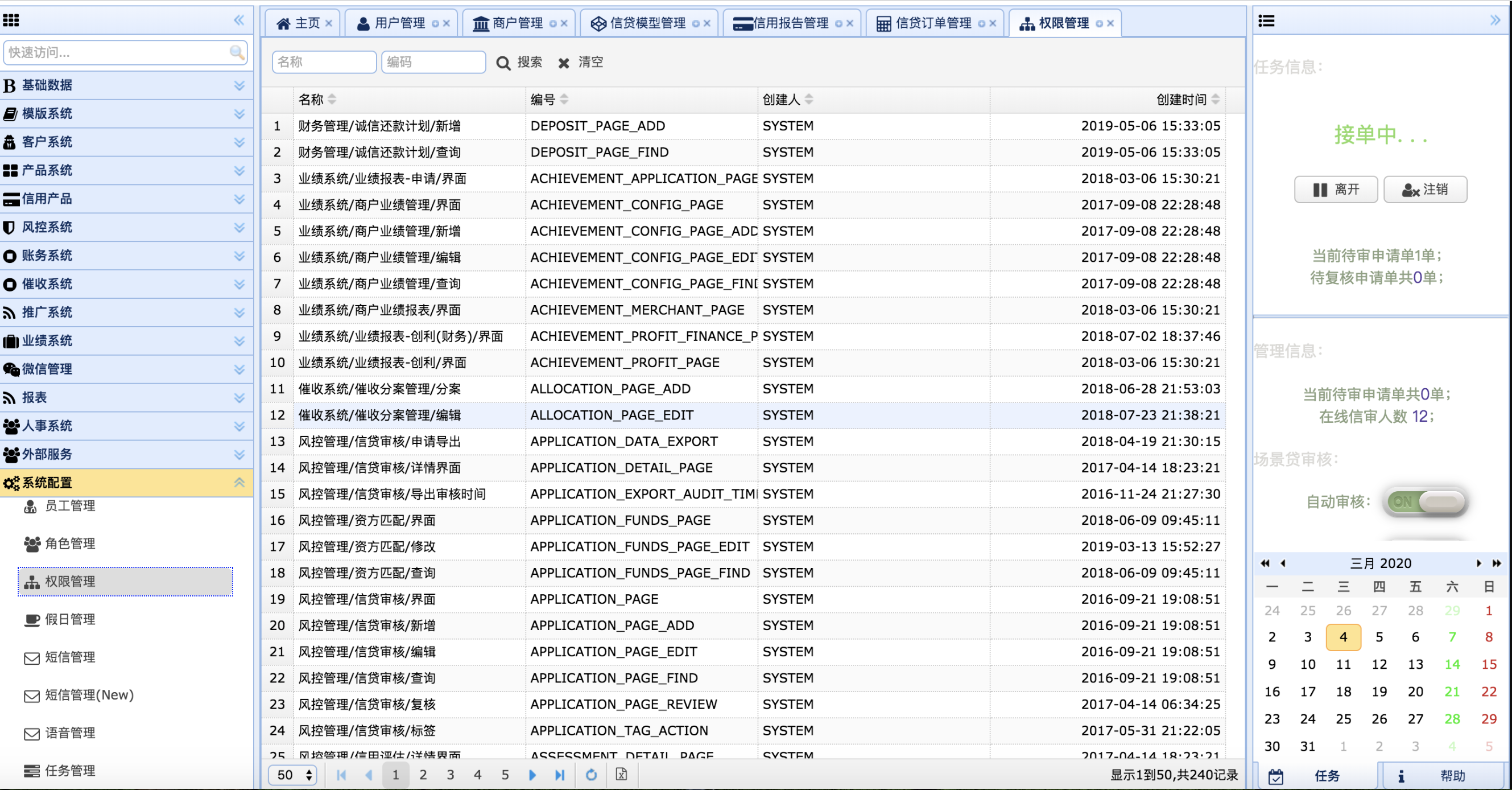
Task: Click the 清空 clear button
Action: point(580,61)
